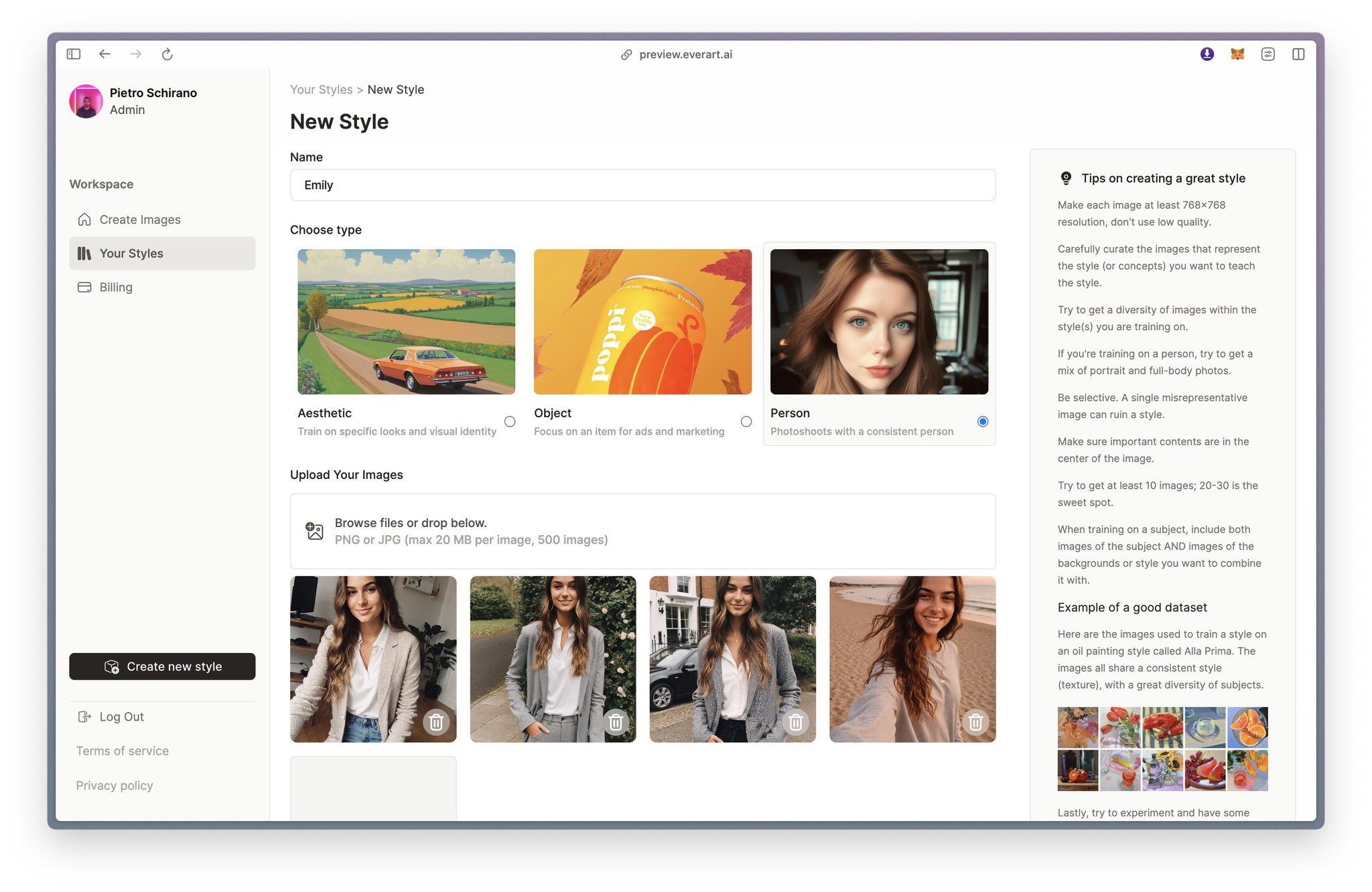Open the beach selfie uploaded thumbnail
This screenshot has width=1372, height=892.
pos(912,659)
